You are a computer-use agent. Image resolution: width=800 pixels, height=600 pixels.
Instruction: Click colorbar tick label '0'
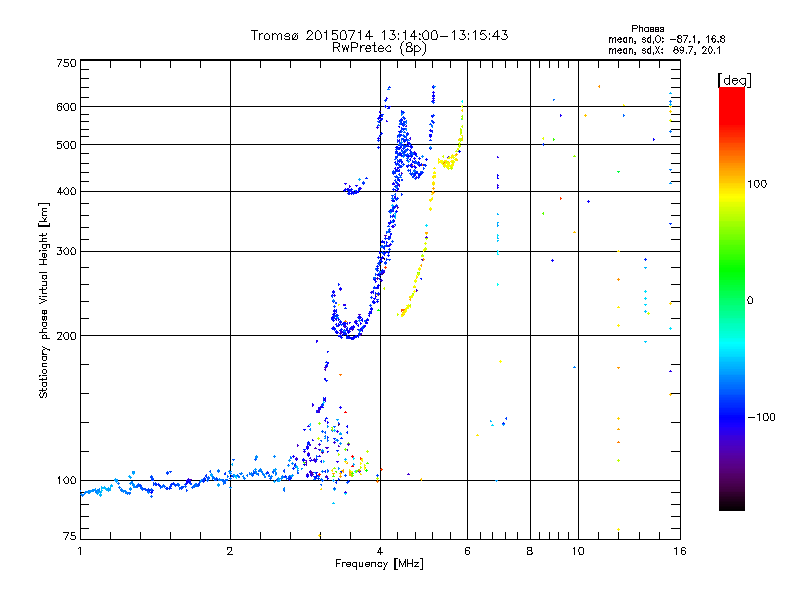[x=750, y=300]
